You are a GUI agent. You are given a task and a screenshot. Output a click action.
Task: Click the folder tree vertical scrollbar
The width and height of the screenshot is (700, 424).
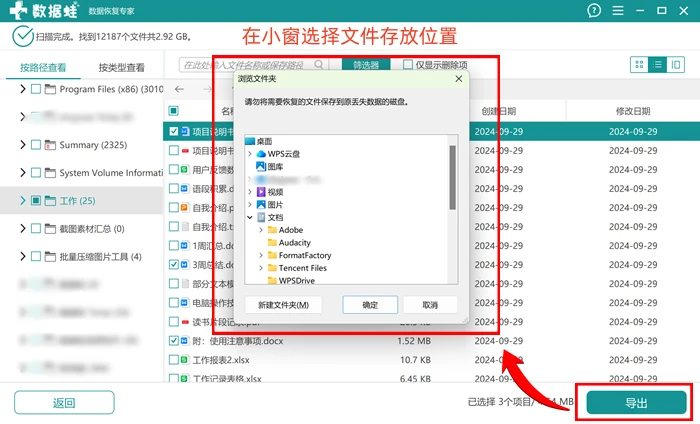click(453, 177)
